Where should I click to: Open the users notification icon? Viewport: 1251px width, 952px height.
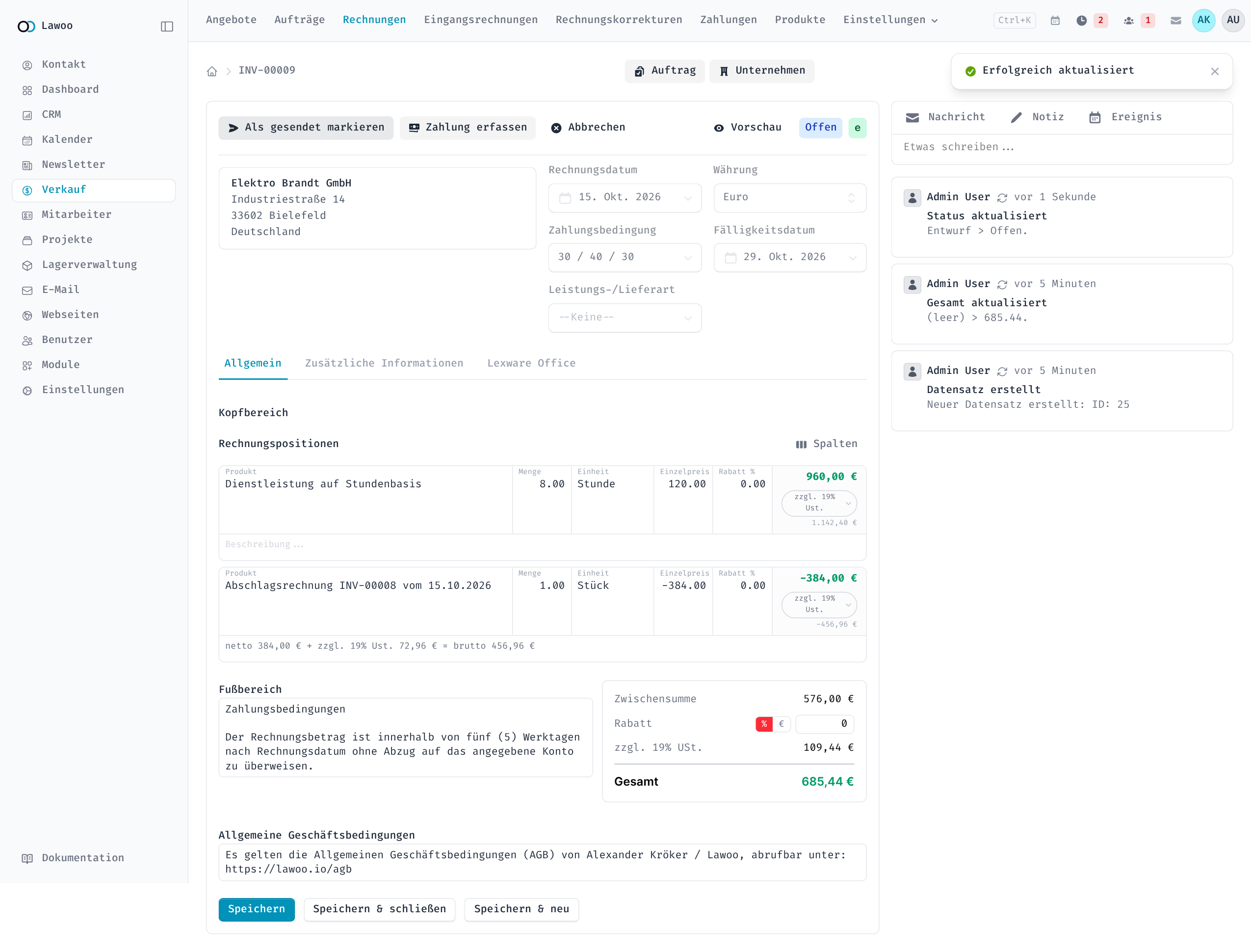point(1129,21)
